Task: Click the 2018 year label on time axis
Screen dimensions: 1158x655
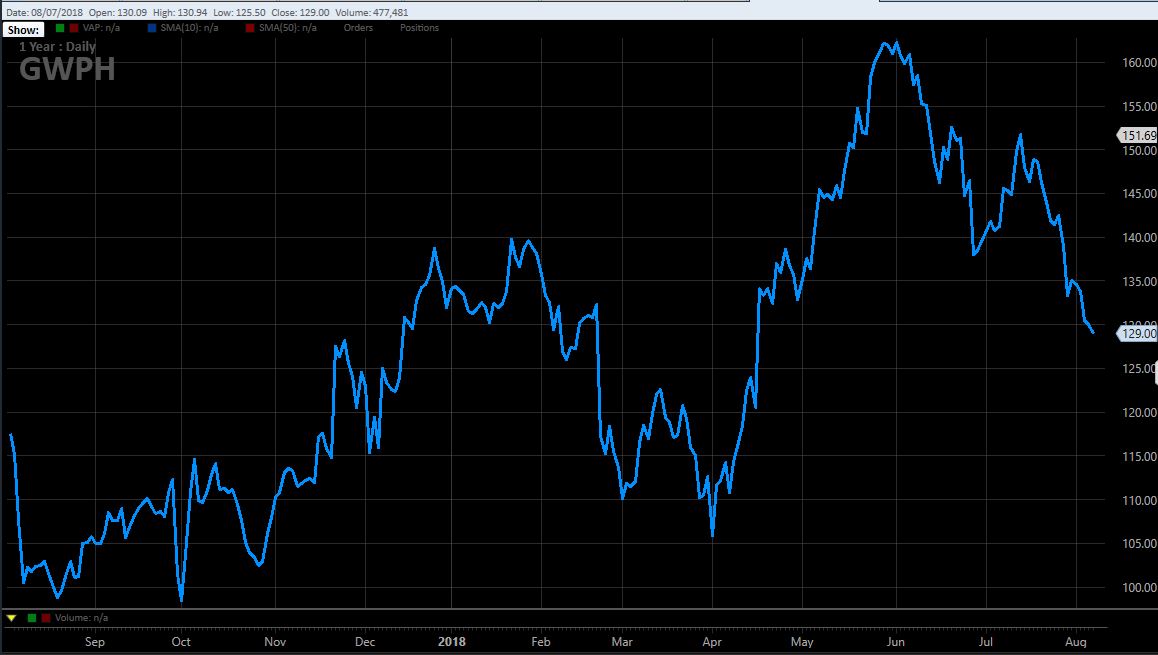Action: click(454, 641)
